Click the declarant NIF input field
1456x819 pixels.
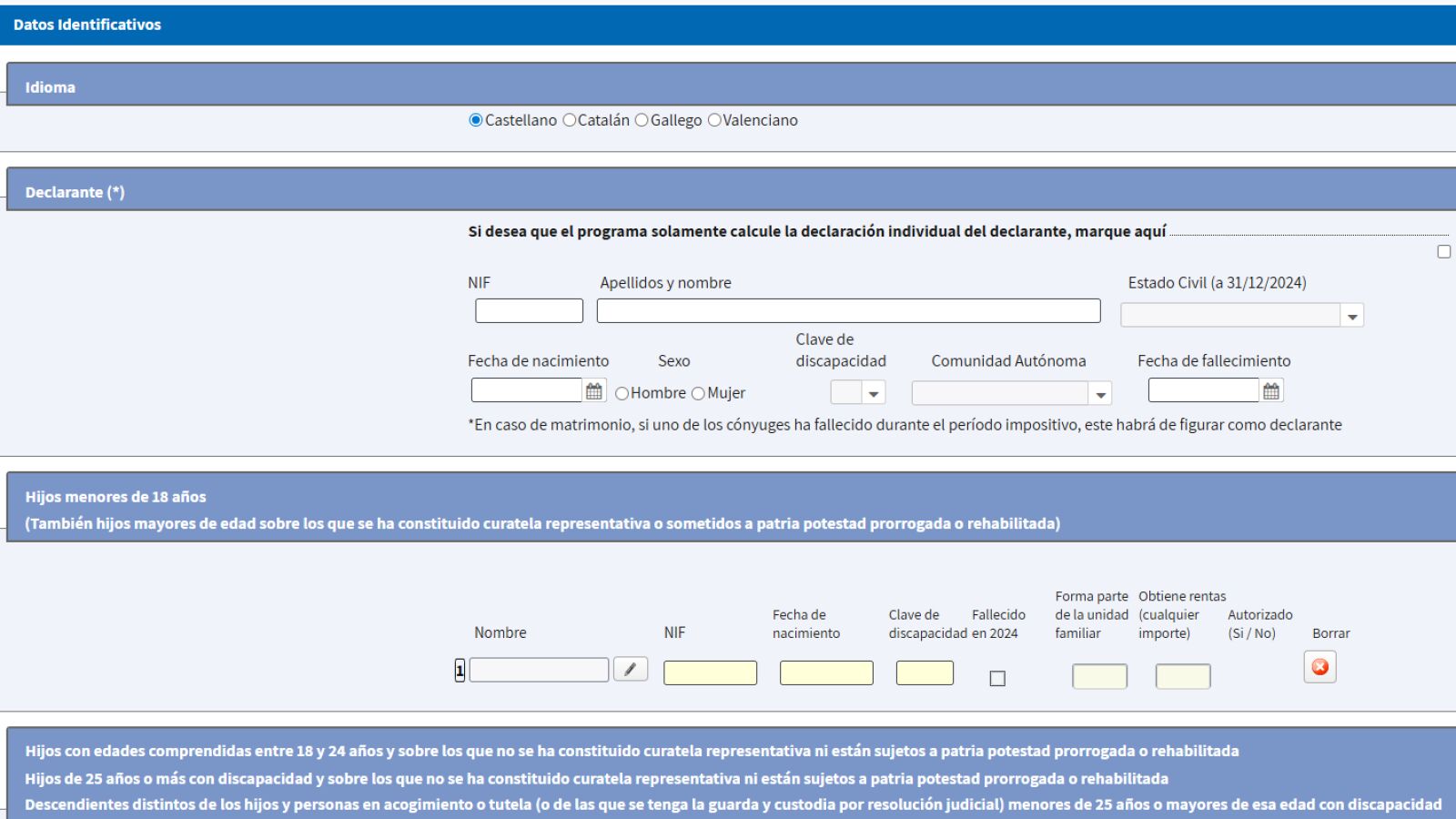pyautogui.click(x=529, y=311)
